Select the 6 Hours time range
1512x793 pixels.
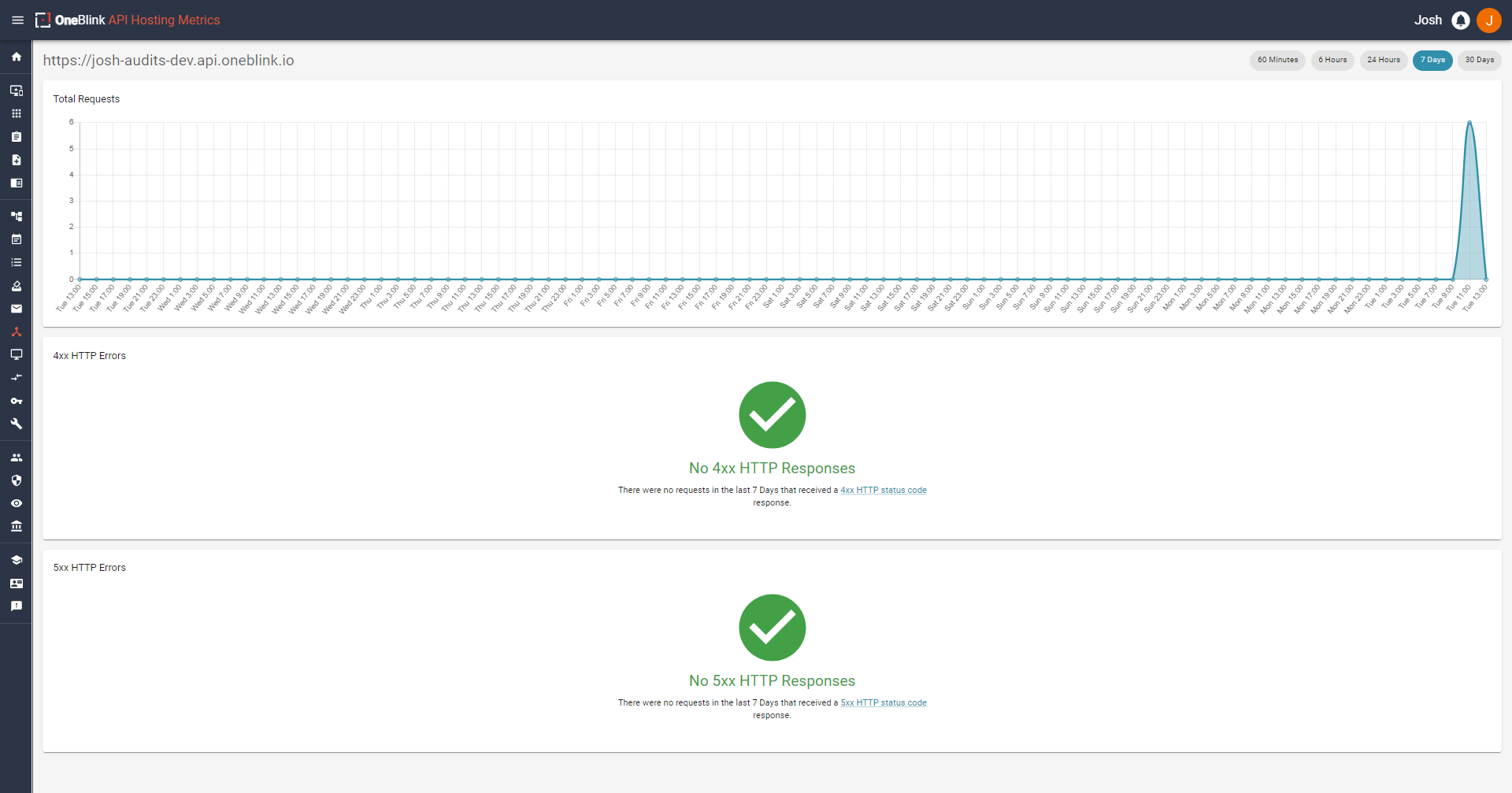coord(1332,60)
